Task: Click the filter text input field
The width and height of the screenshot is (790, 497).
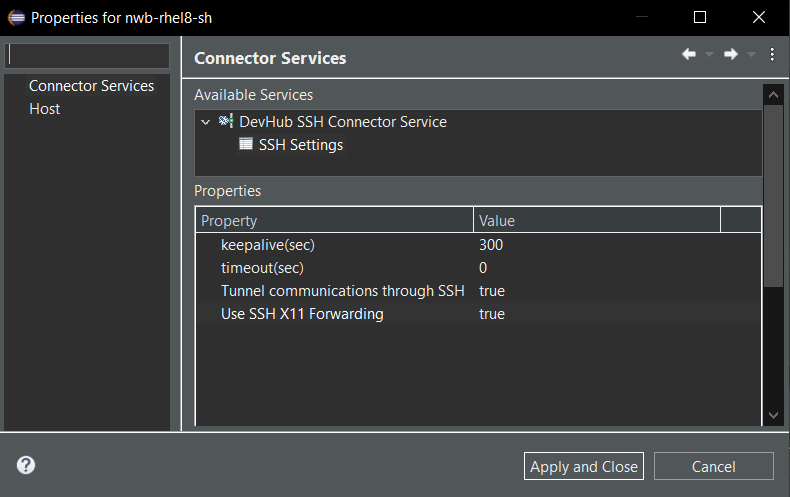Action: 88,56
